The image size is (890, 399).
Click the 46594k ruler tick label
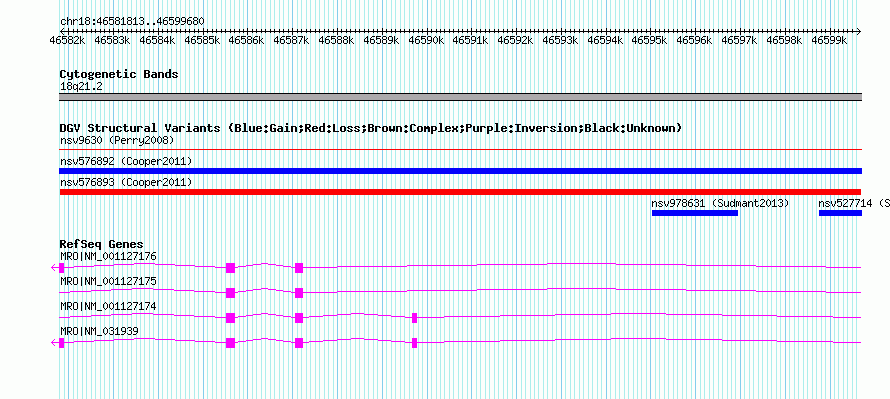pos(605,41)
